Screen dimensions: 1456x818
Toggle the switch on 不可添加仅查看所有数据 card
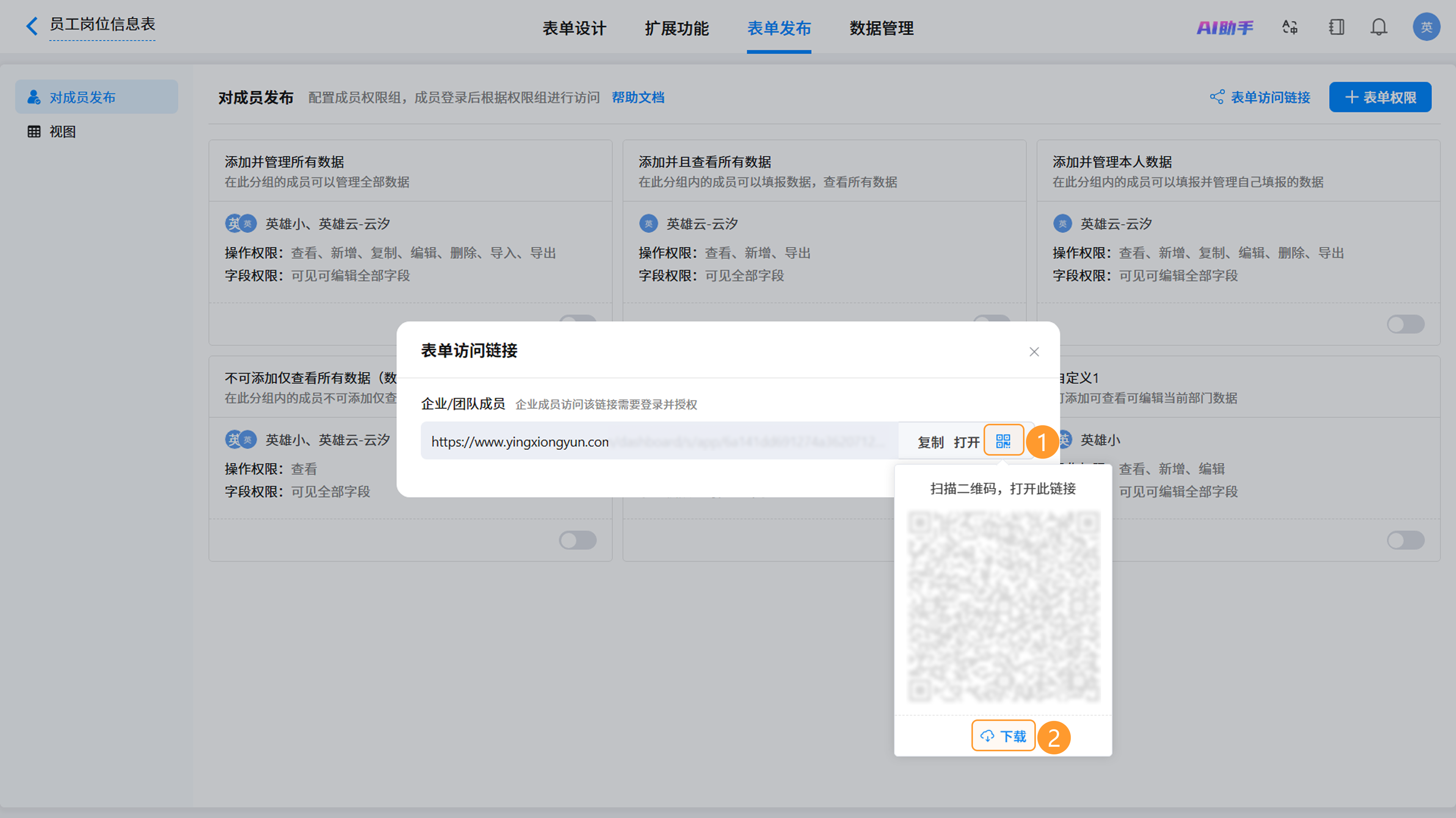[x=577, y=540]
